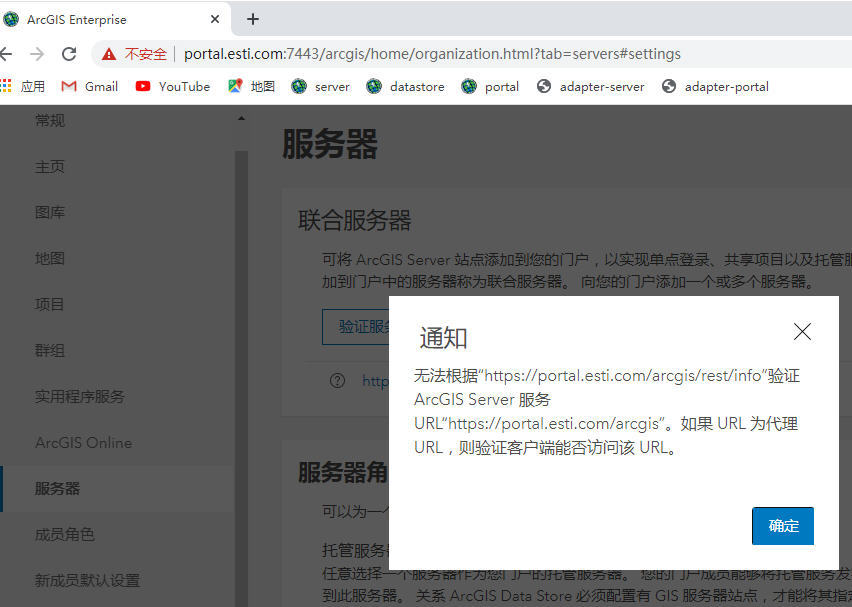
Task: Select 成员角色 in settings sidebar
Action: tap(65, 534)
